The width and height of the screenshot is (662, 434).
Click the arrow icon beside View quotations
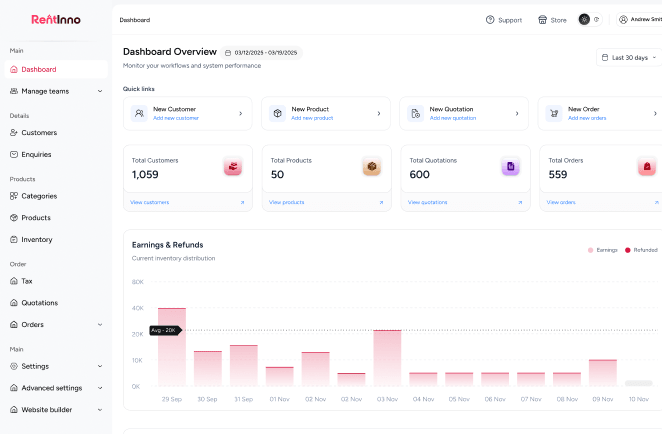520,203
